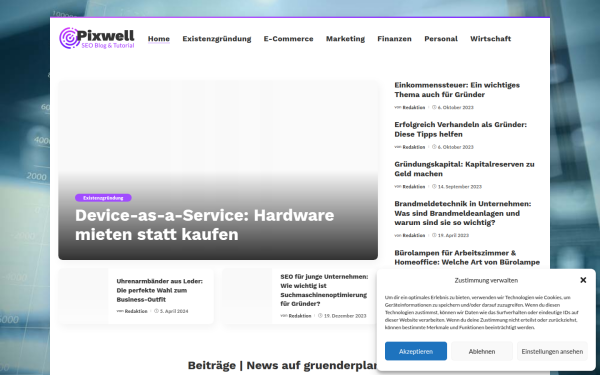The image size is (600, 375).
Task: Open Einkommenssteuer article link
Action: coord(457,90)
